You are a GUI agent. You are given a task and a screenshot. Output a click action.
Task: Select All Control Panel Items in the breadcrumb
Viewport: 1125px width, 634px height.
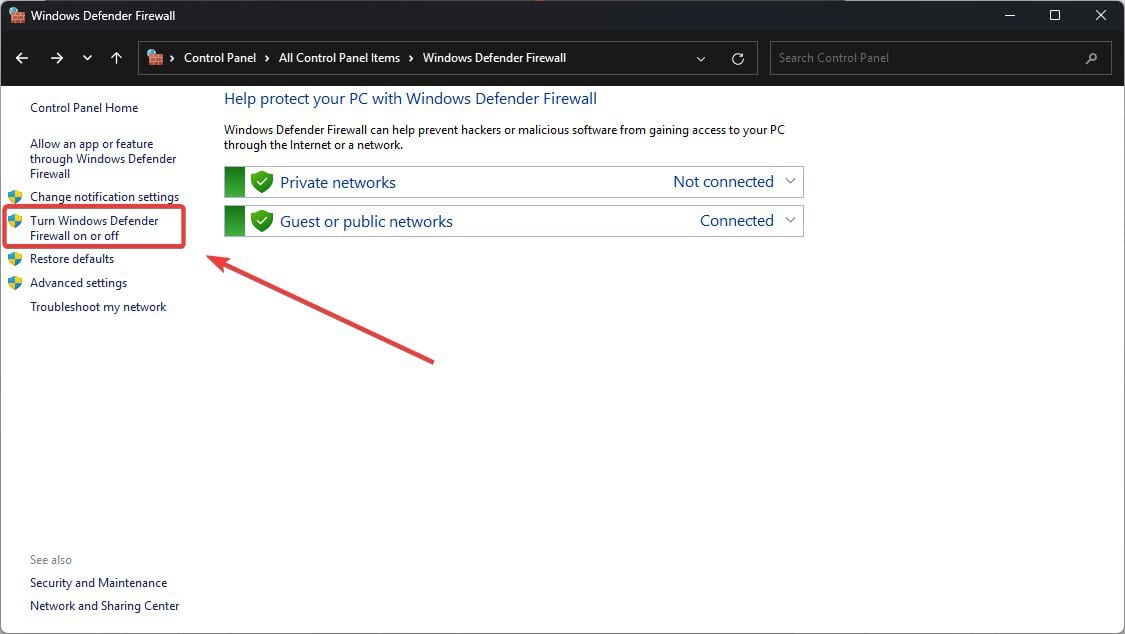click(x=339, y=57)
